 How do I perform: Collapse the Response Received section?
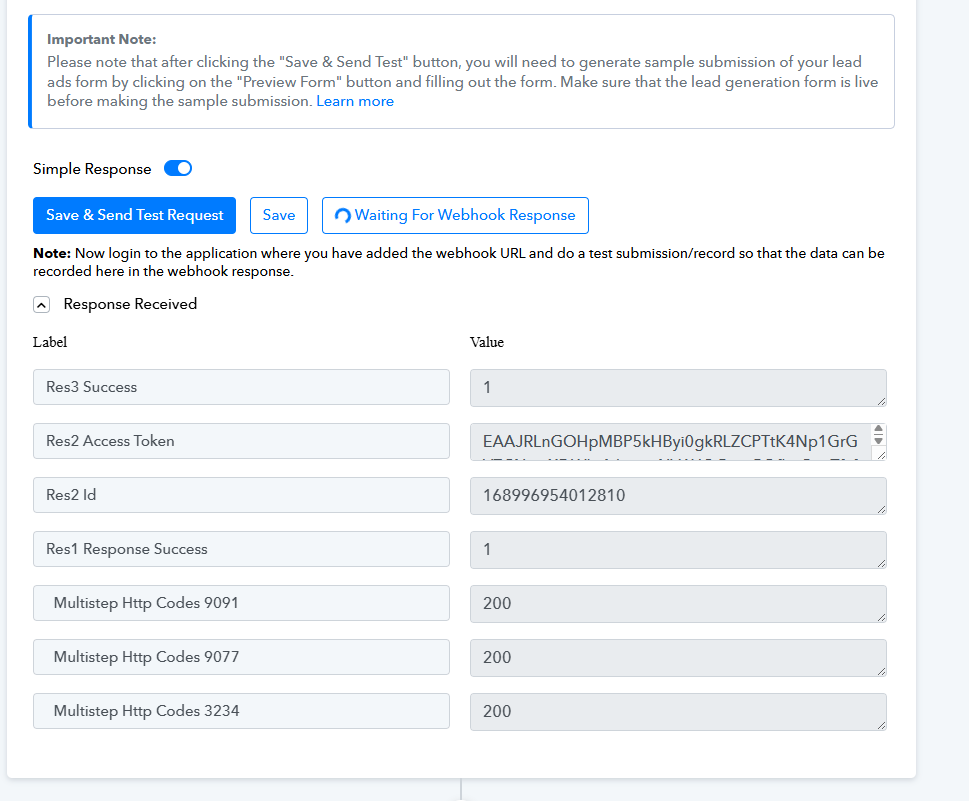click(42, 305)
